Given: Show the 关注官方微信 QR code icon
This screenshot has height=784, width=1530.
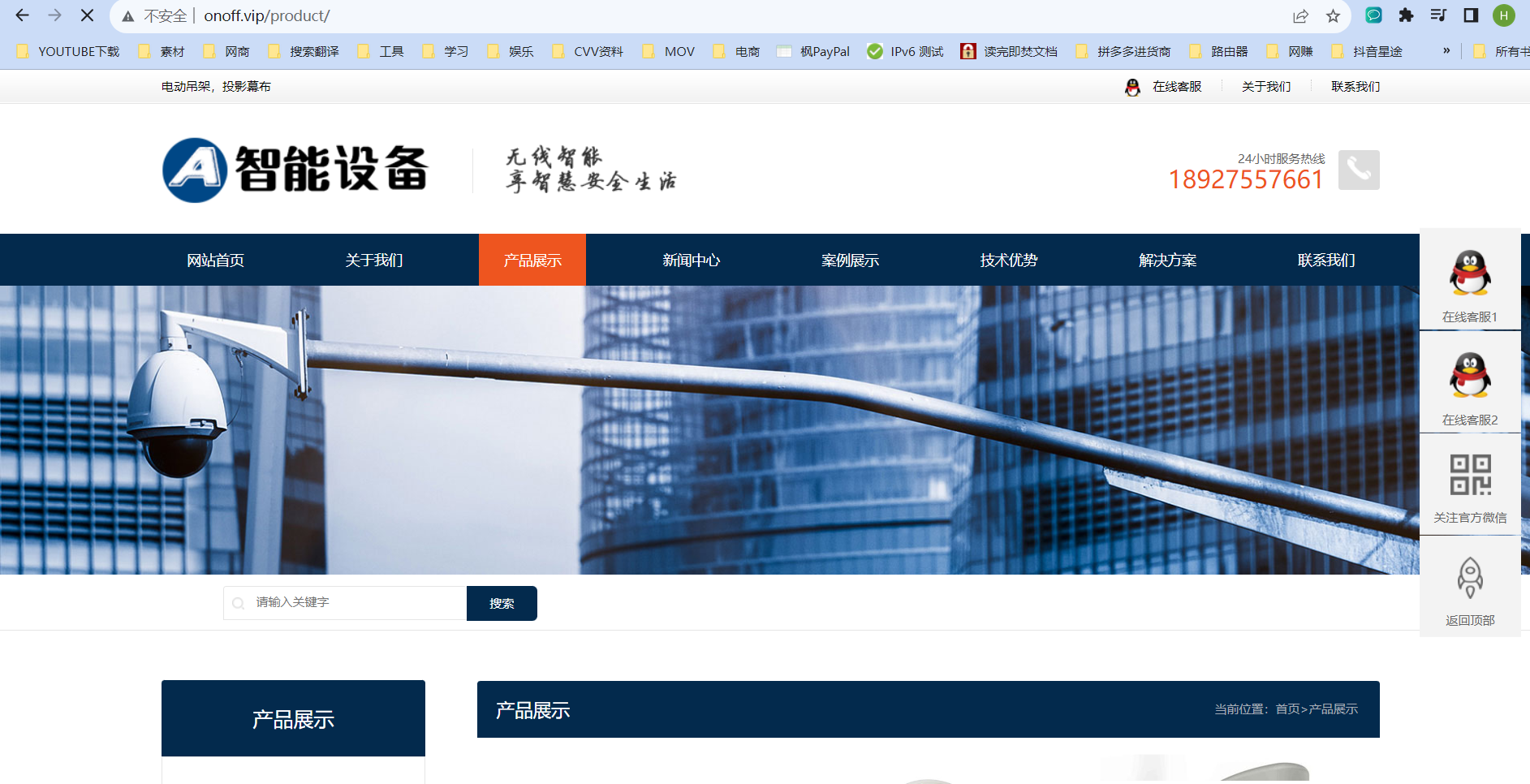Looking at the screenshot, I should coord(1470,475).
